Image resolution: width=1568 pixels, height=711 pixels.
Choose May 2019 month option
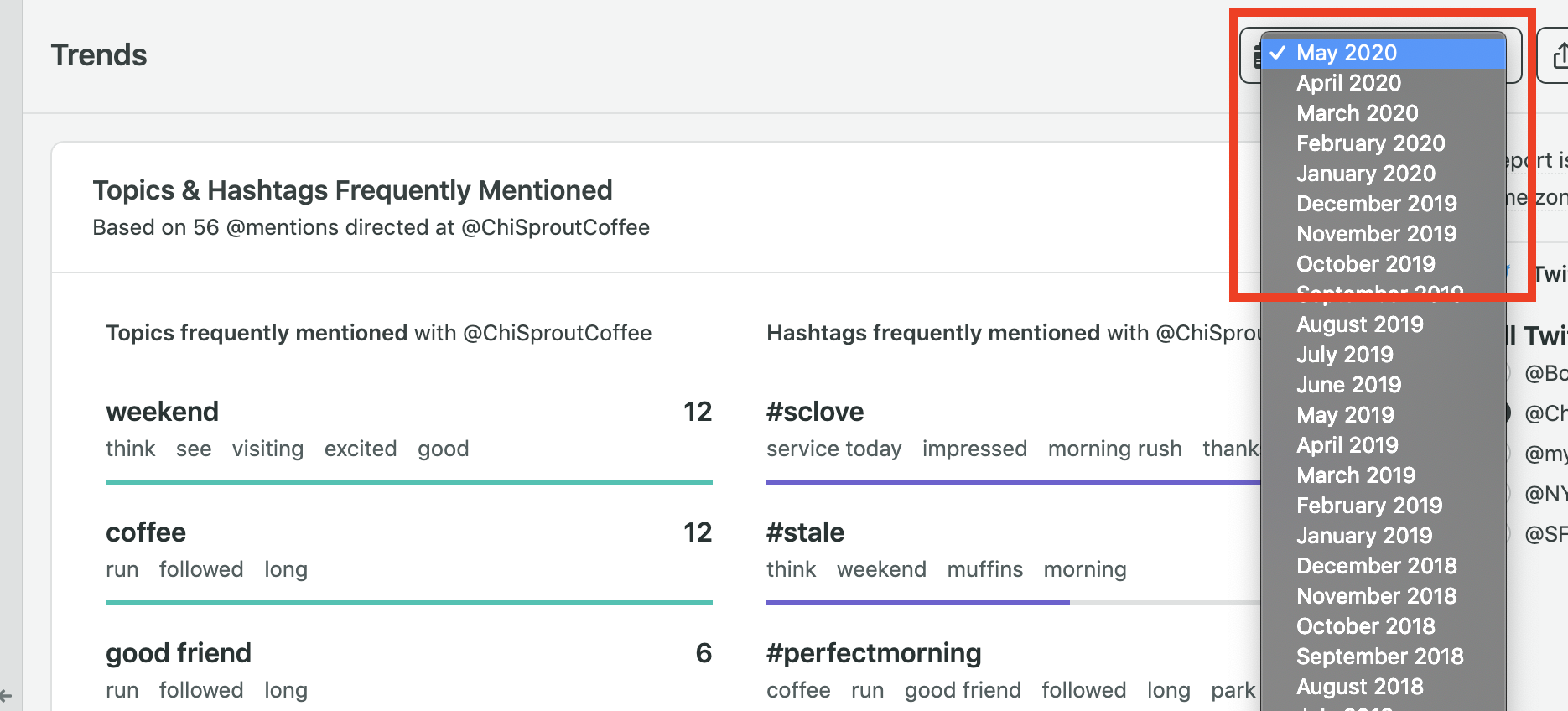1345,415
